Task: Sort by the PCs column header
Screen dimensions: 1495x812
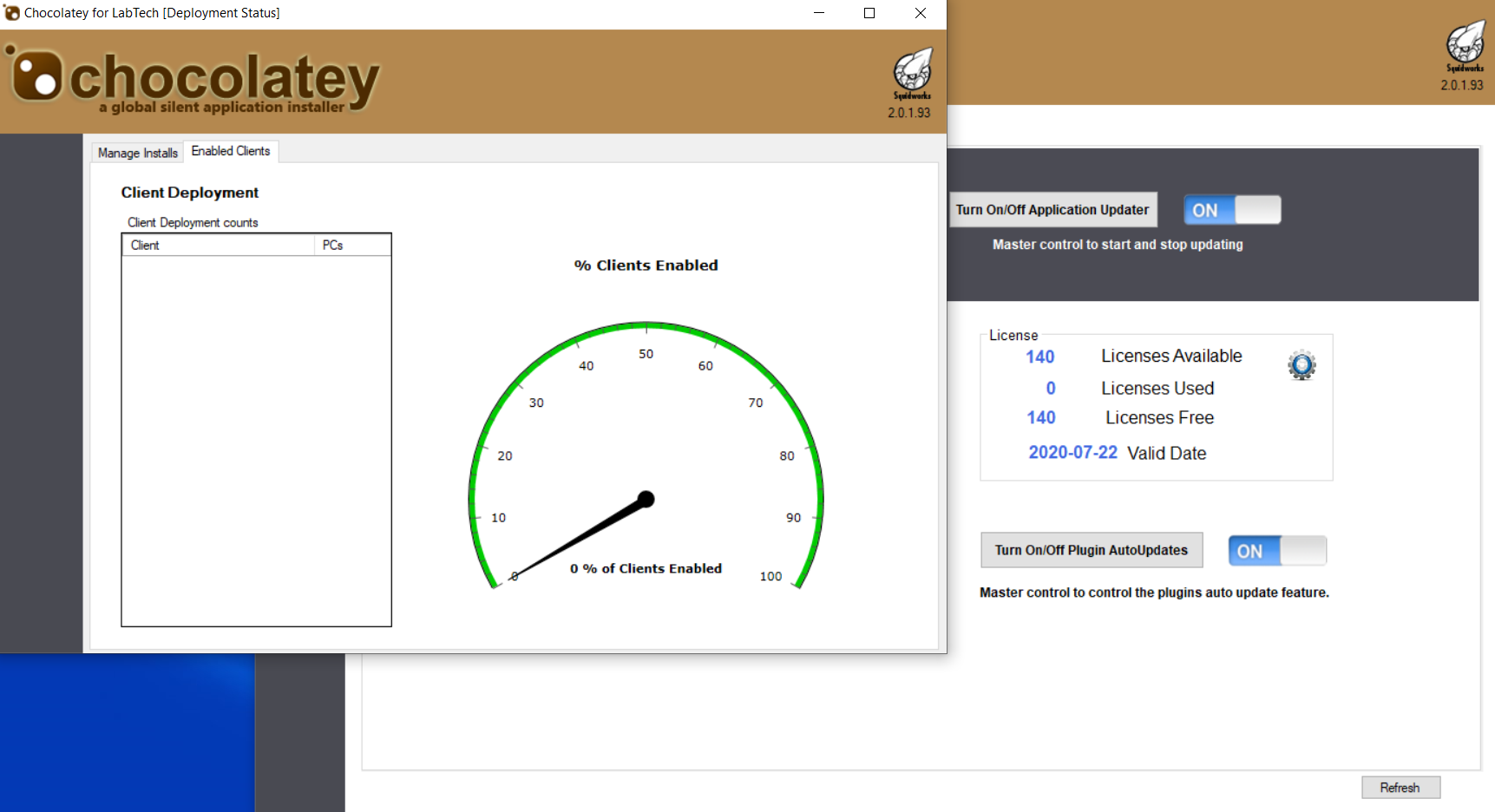Action: [x=353, y=246]
